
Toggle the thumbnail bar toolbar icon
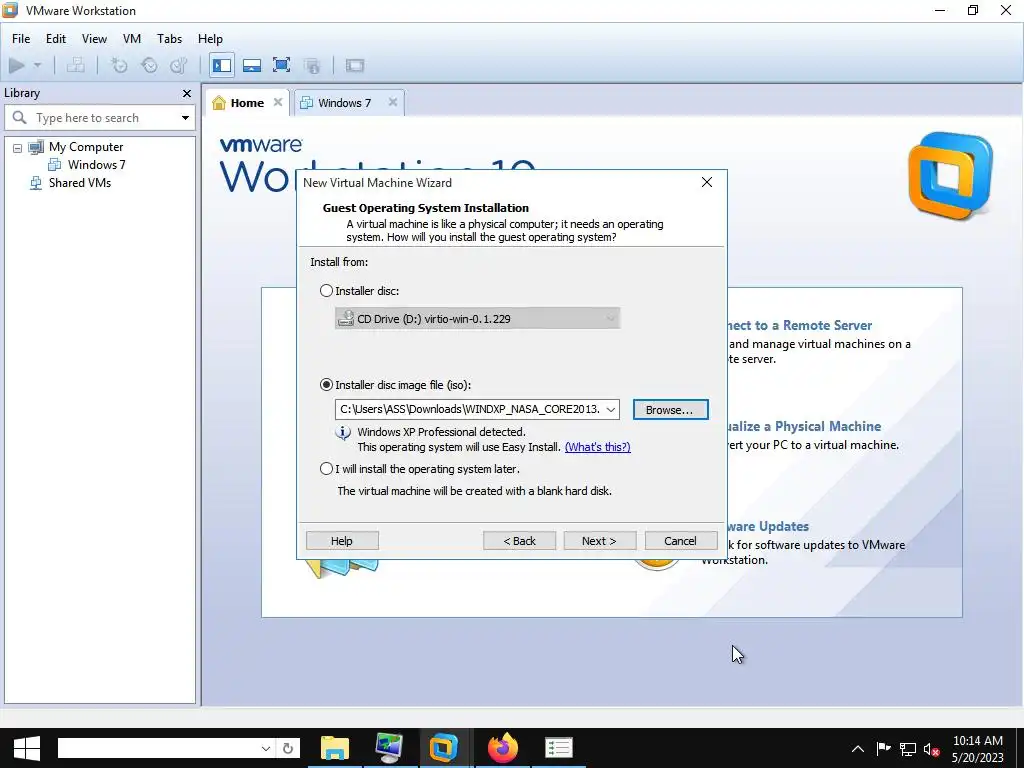click(x=252, y=65)
